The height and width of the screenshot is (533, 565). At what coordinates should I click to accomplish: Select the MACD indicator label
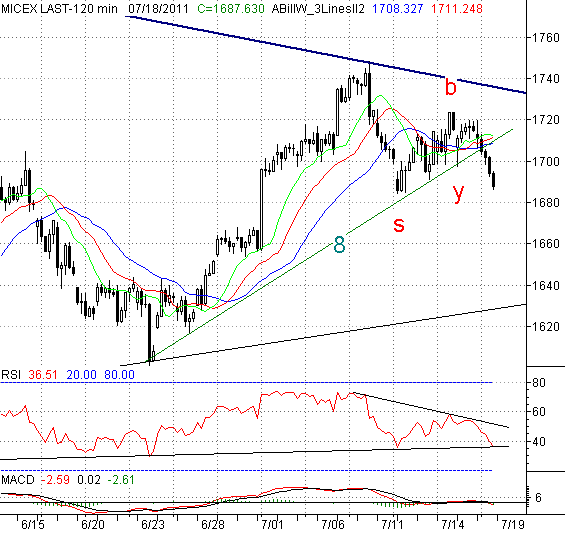pyautogui.click(x=18, y=480)
